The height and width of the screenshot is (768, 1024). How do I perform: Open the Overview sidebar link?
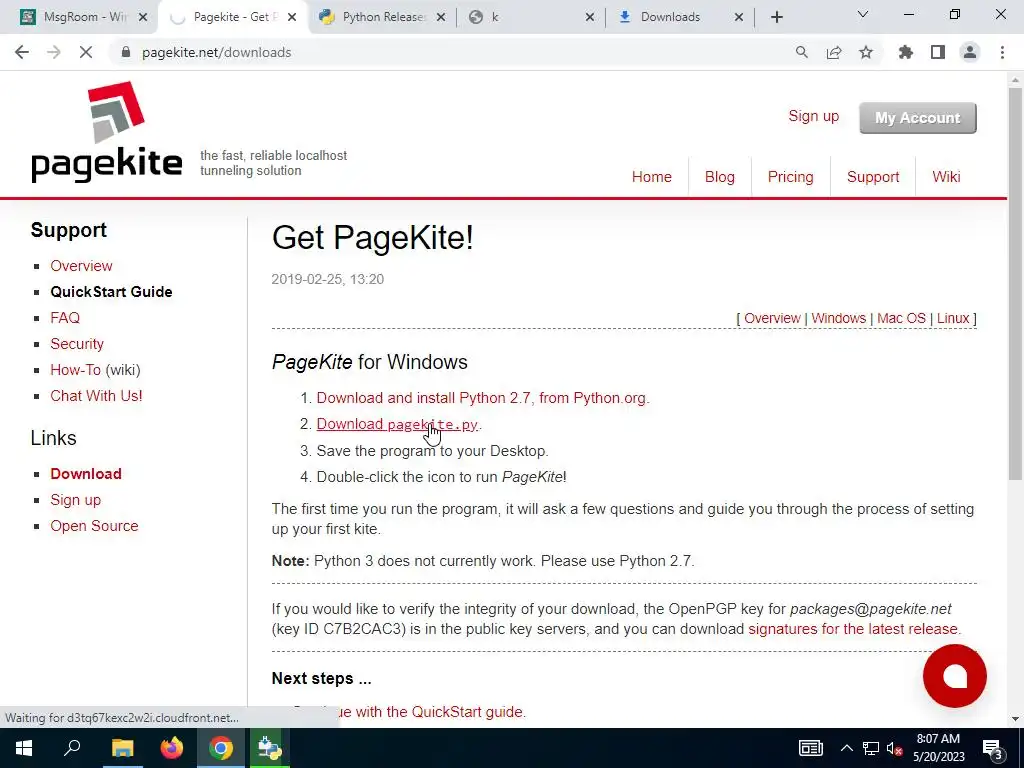click(x=81, y=266)
